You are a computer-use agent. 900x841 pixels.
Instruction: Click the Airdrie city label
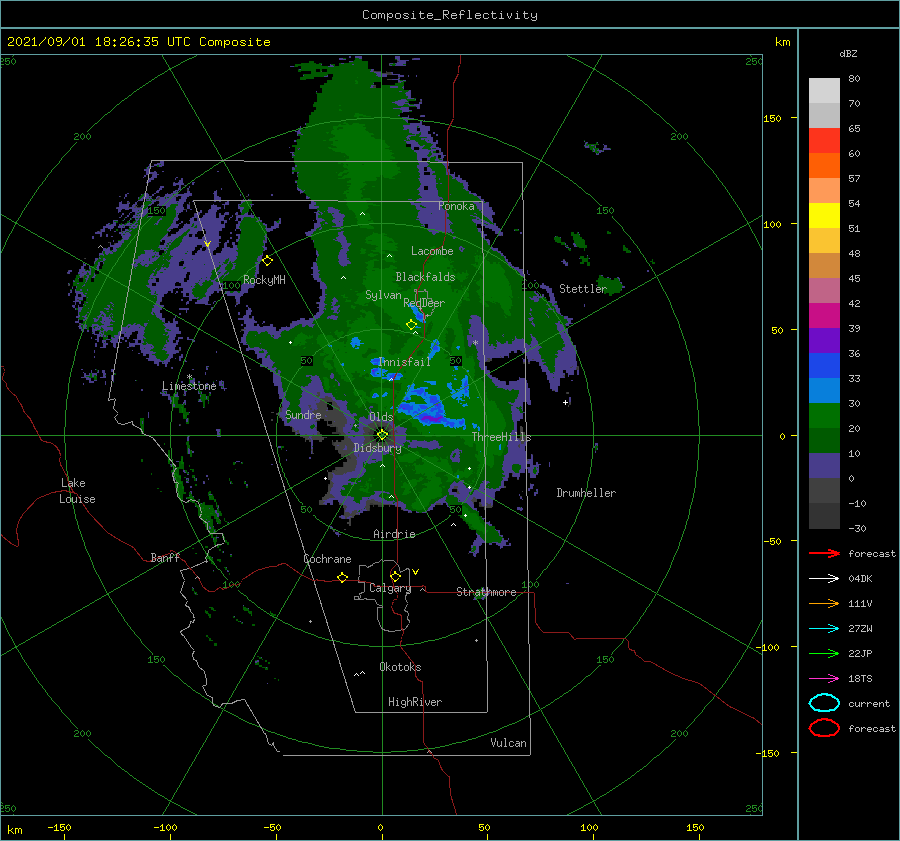click(394, 534)
